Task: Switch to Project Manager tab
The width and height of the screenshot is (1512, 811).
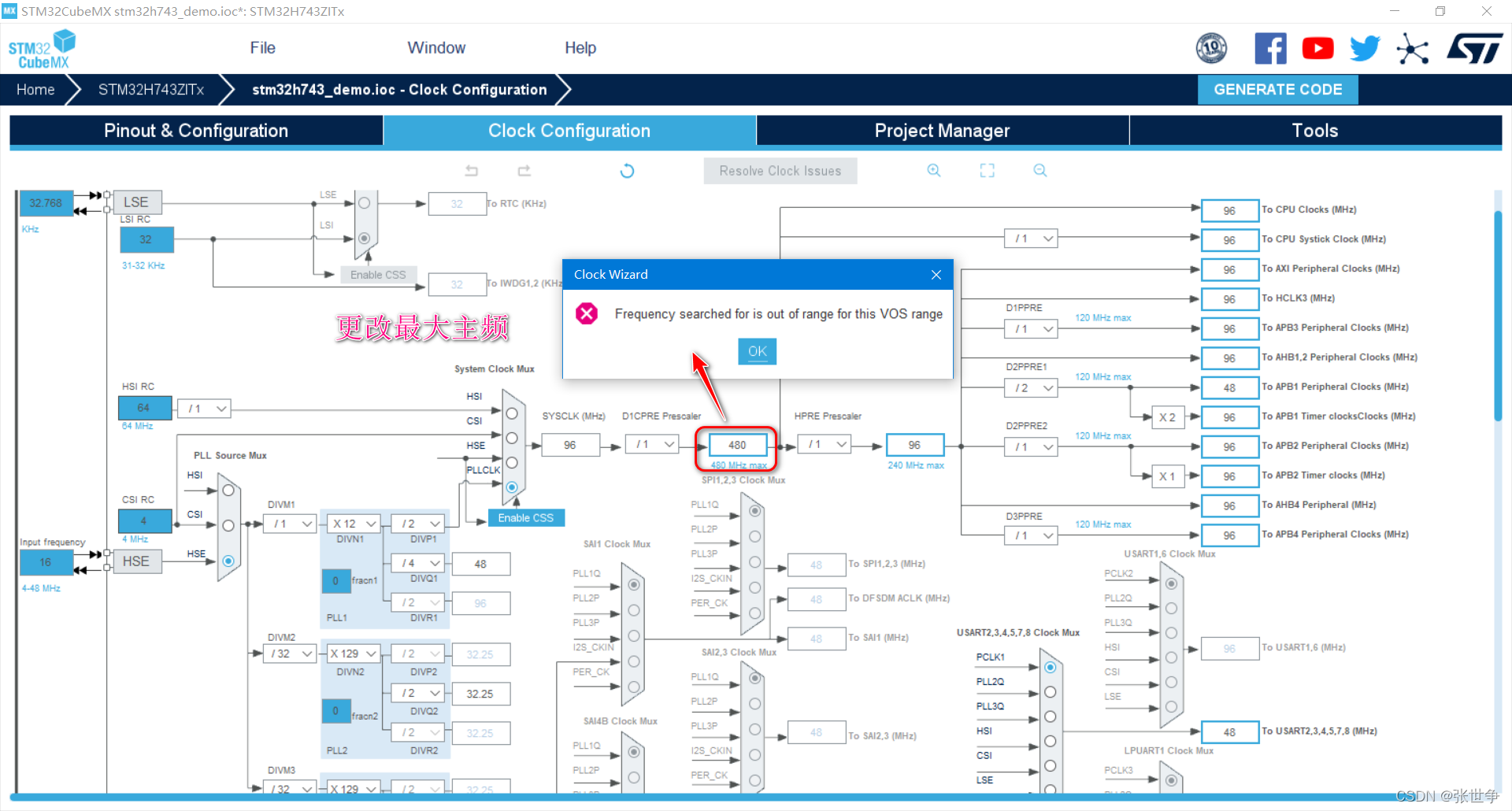Action: 942,131
